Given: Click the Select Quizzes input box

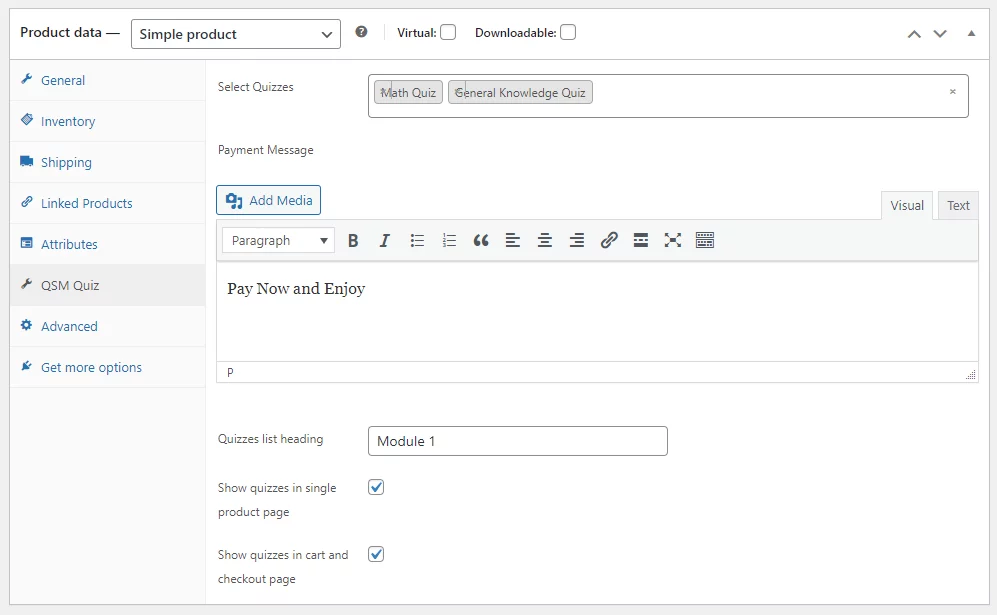Looking at the screenshot, I should [668, 96].
